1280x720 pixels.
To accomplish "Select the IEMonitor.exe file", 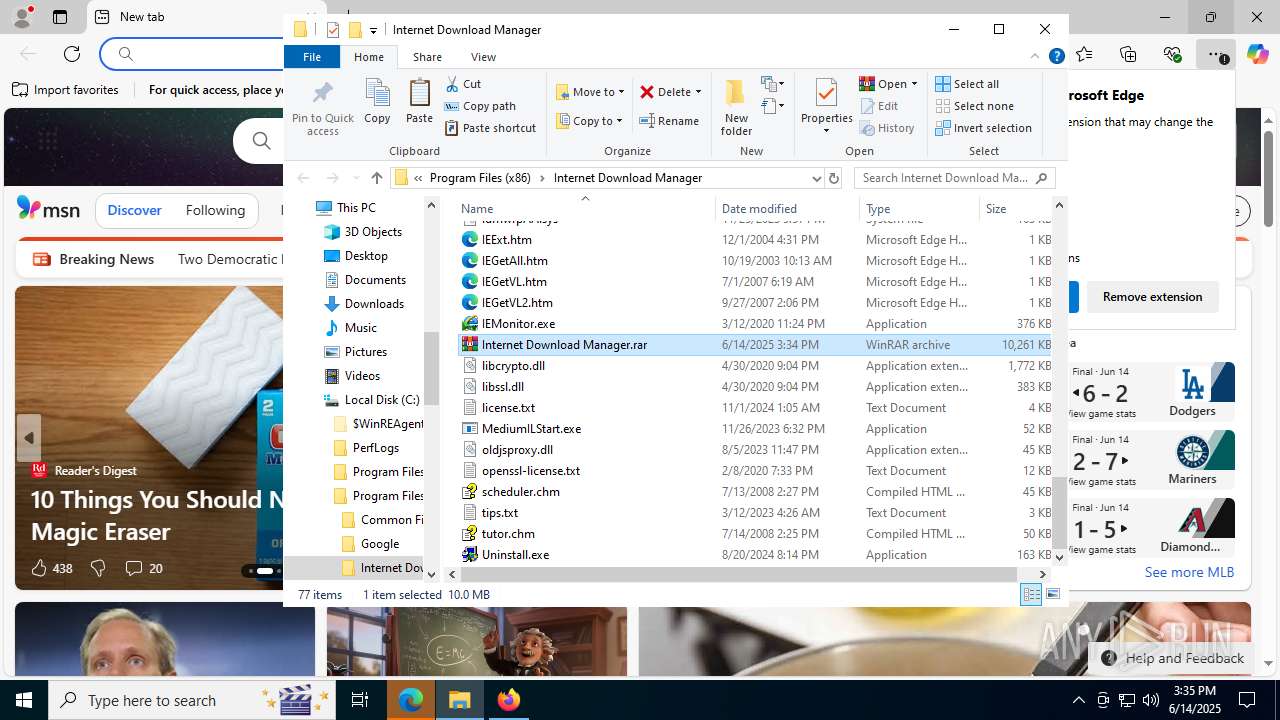I will coord(755,324).
